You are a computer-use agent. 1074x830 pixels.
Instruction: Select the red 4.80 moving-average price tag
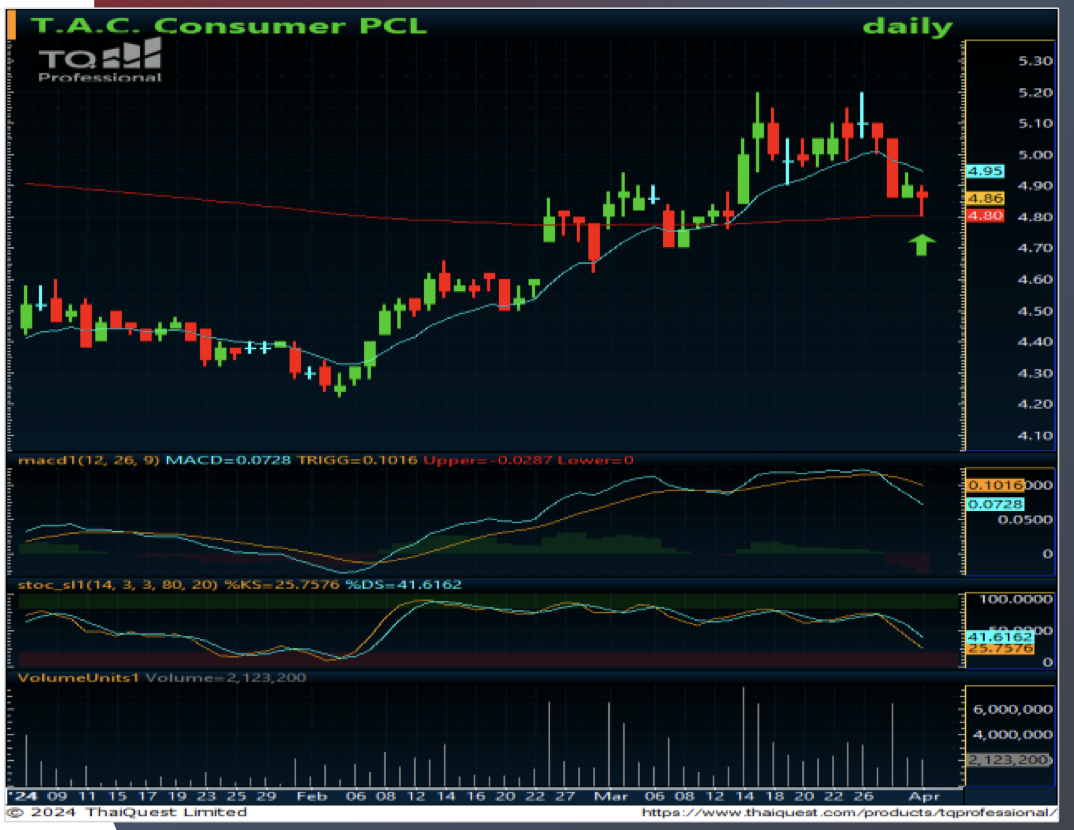pos(985,216)
